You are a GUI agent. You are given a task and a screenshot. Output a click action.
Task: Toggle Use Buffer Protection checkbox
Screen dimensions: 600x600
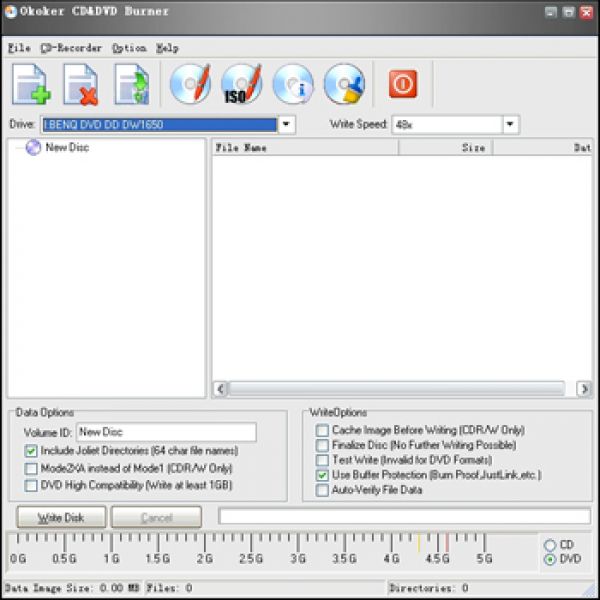pyautogui.click(x=322, y=475)
